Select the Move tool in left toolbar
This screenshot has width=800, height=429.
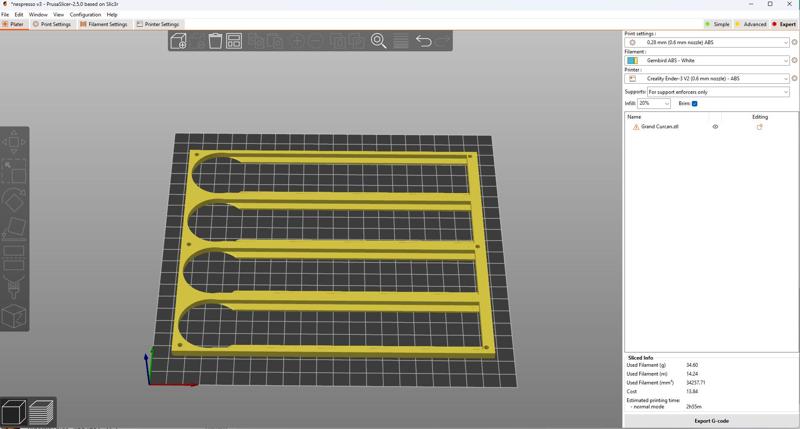[14, 142]
